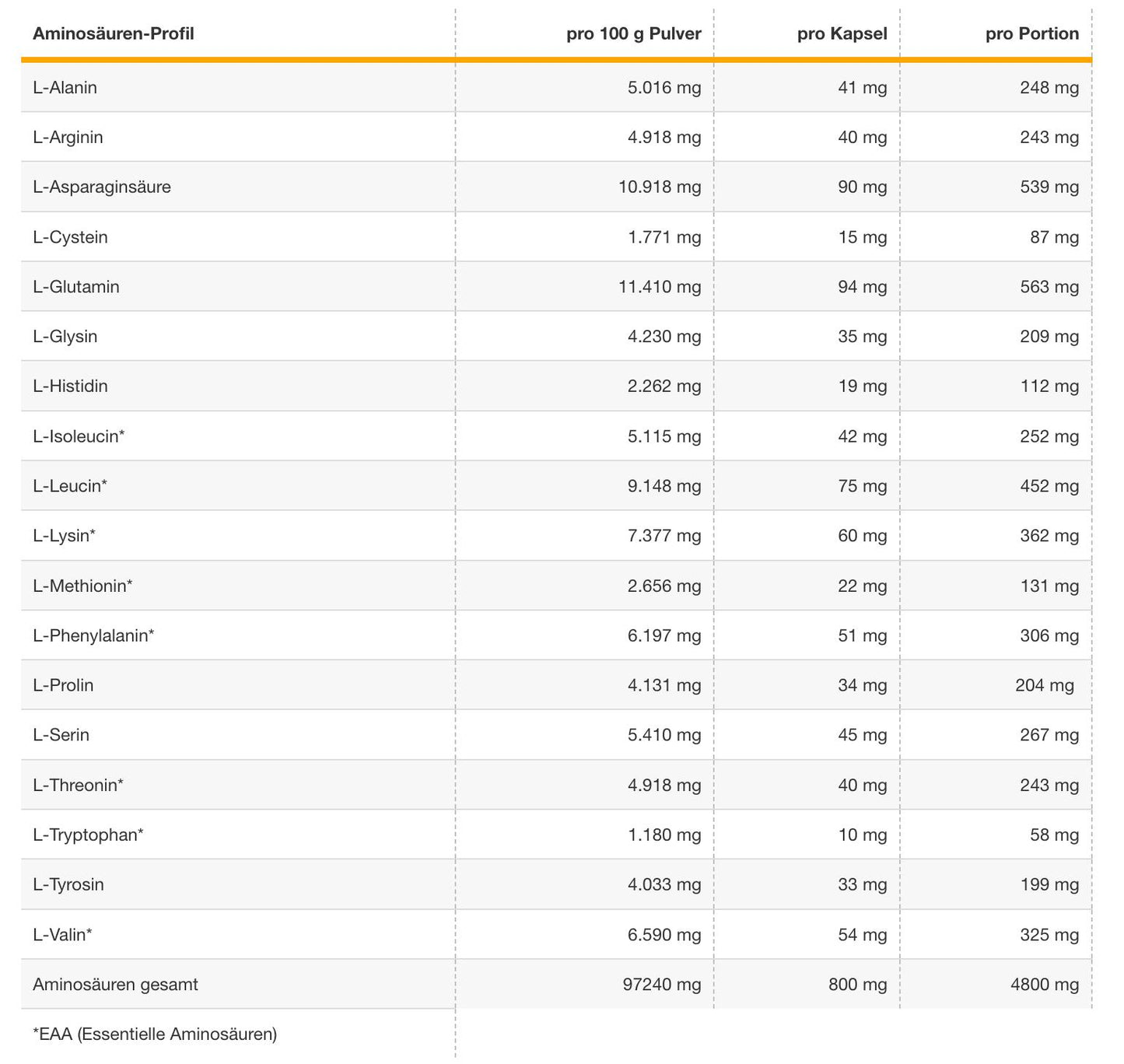Click the L-Cystein row label
Screen dimensions: 1124x1064
pyautogui.click(x=70, y=237)
